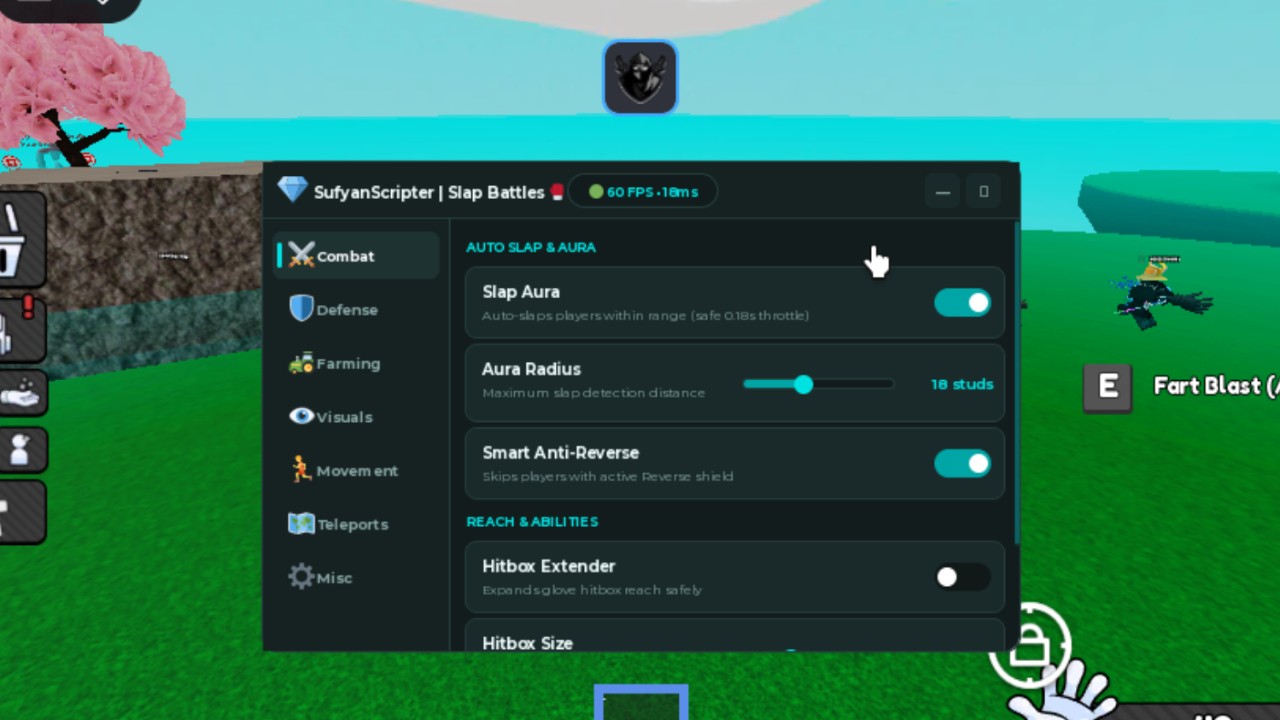This screenshot has height=720, width=1280.
Task: Click the 60 FPS status pill
Action: 643,192
